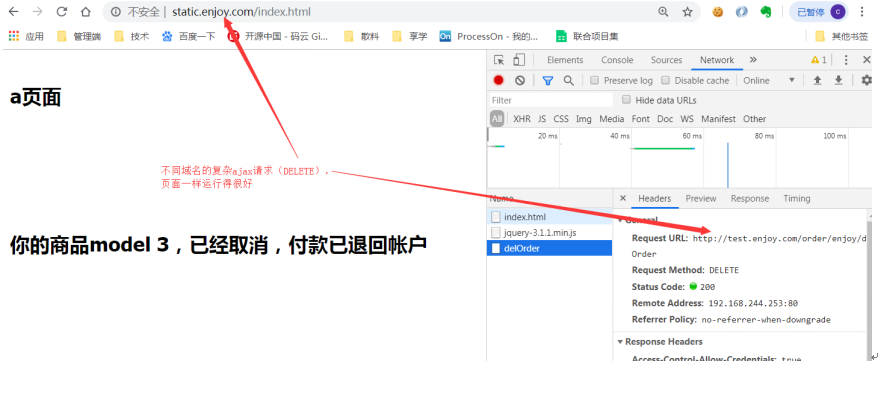This screenshot has width=892, height=399.
Task: Open the Evernote elephant extension
Action: [766, 12]
